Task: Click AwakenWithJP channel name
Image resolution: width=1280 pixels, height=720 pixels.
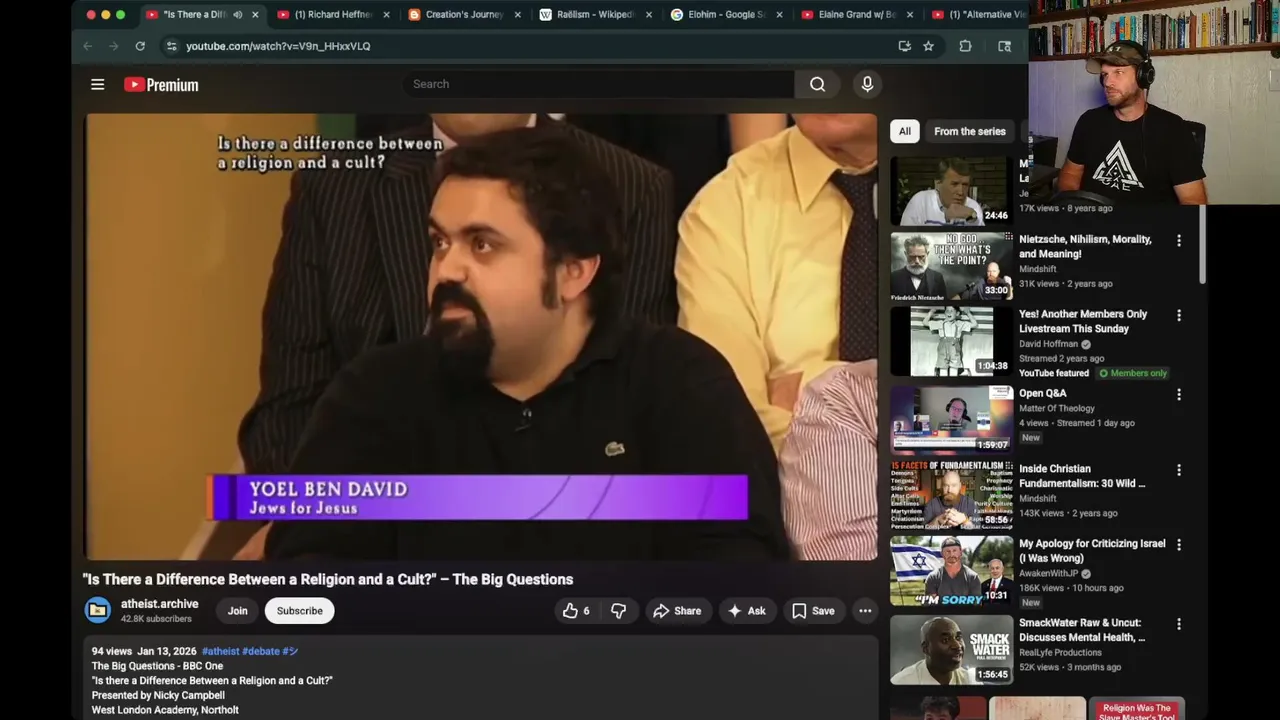Action: tap(1049, 574)
